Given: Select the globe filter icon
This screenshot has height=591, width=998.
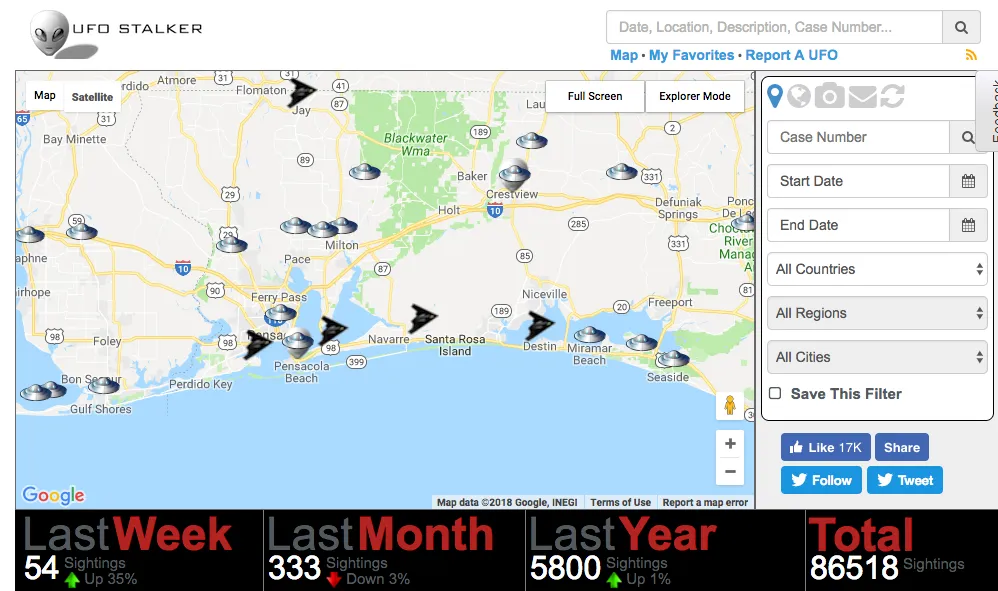Looking at the screenshot, I should [799, 96].
